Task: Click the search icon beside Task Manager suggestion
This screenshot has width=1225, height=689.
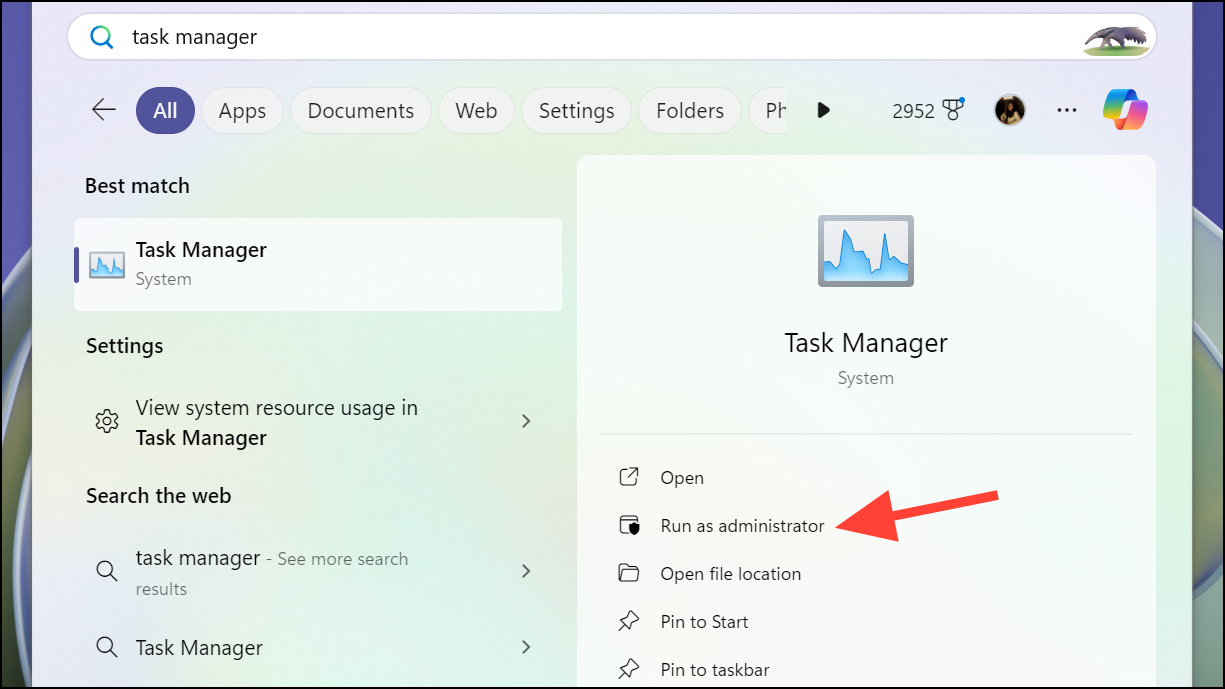Action: (x=107, y=647)
